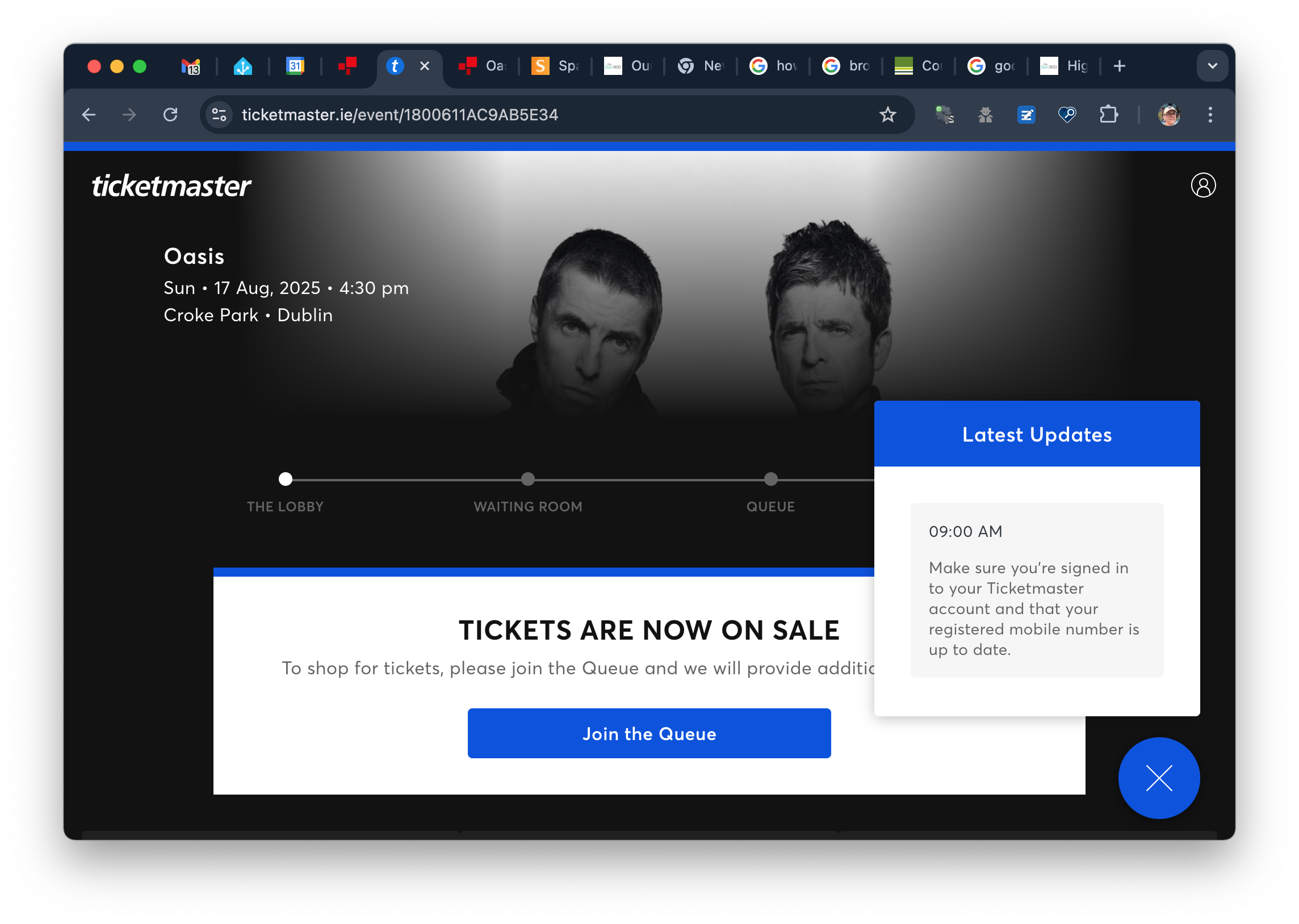The image size is (1299, 924).
Task: Bookmark this page with star icon
Action: (x=887, y=115)
